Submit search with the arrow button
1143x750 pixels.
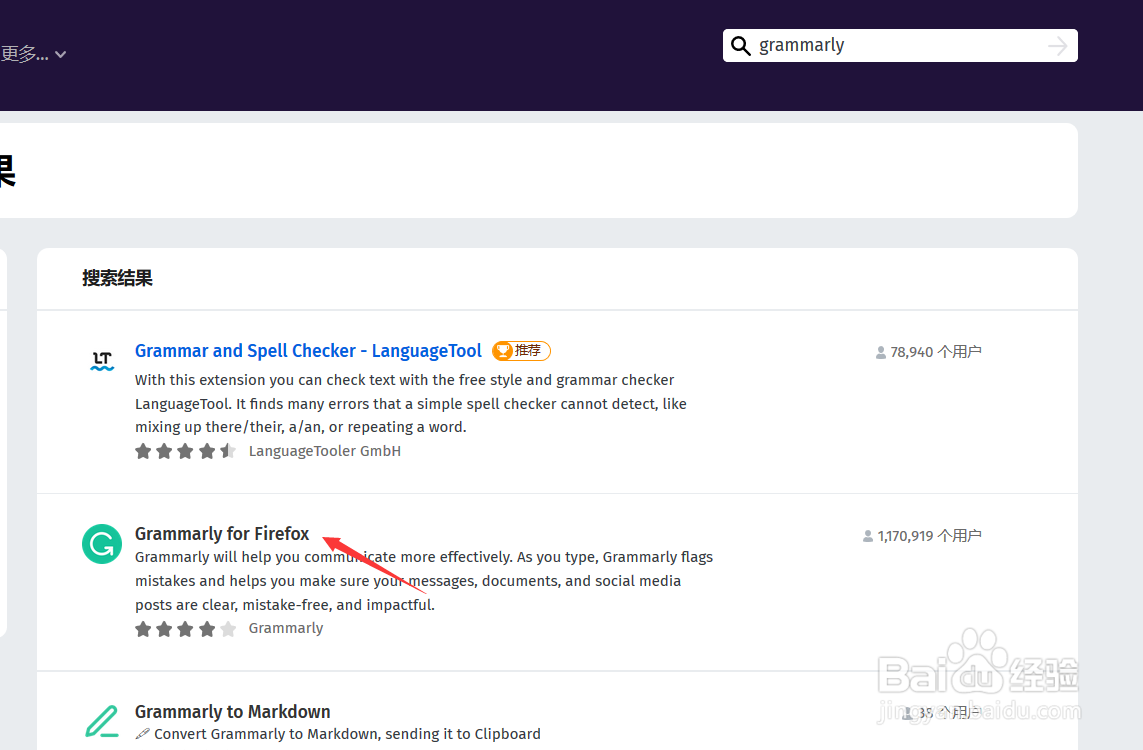1058,46
